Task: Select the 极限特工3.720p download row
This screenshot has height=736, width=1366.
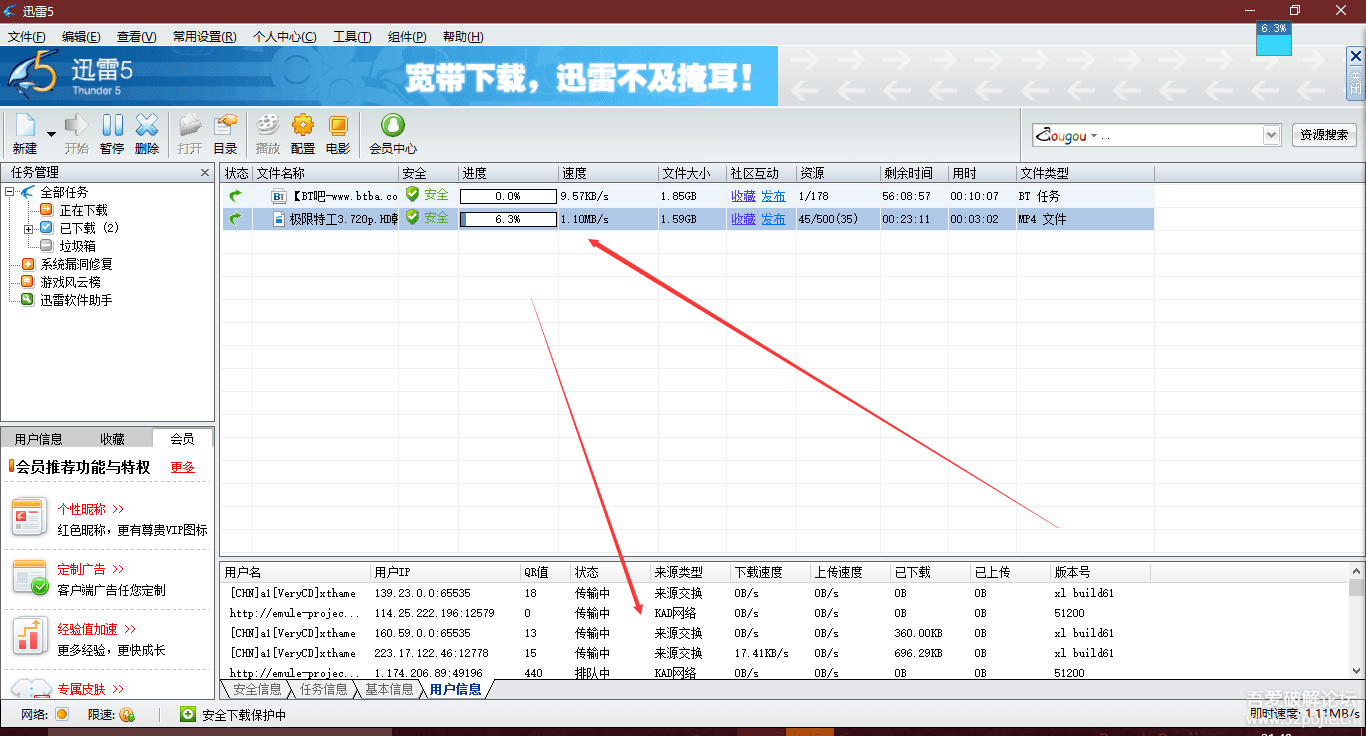Action: [688, 219]
